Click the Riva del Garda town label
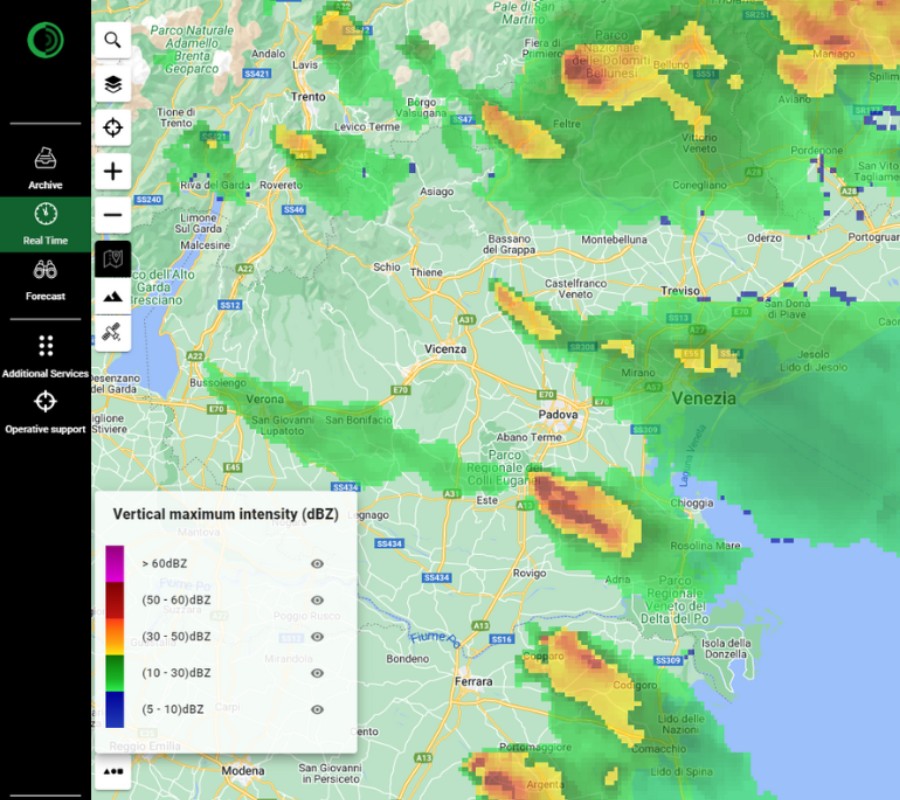The image size is (900, 800). point(215,185)
